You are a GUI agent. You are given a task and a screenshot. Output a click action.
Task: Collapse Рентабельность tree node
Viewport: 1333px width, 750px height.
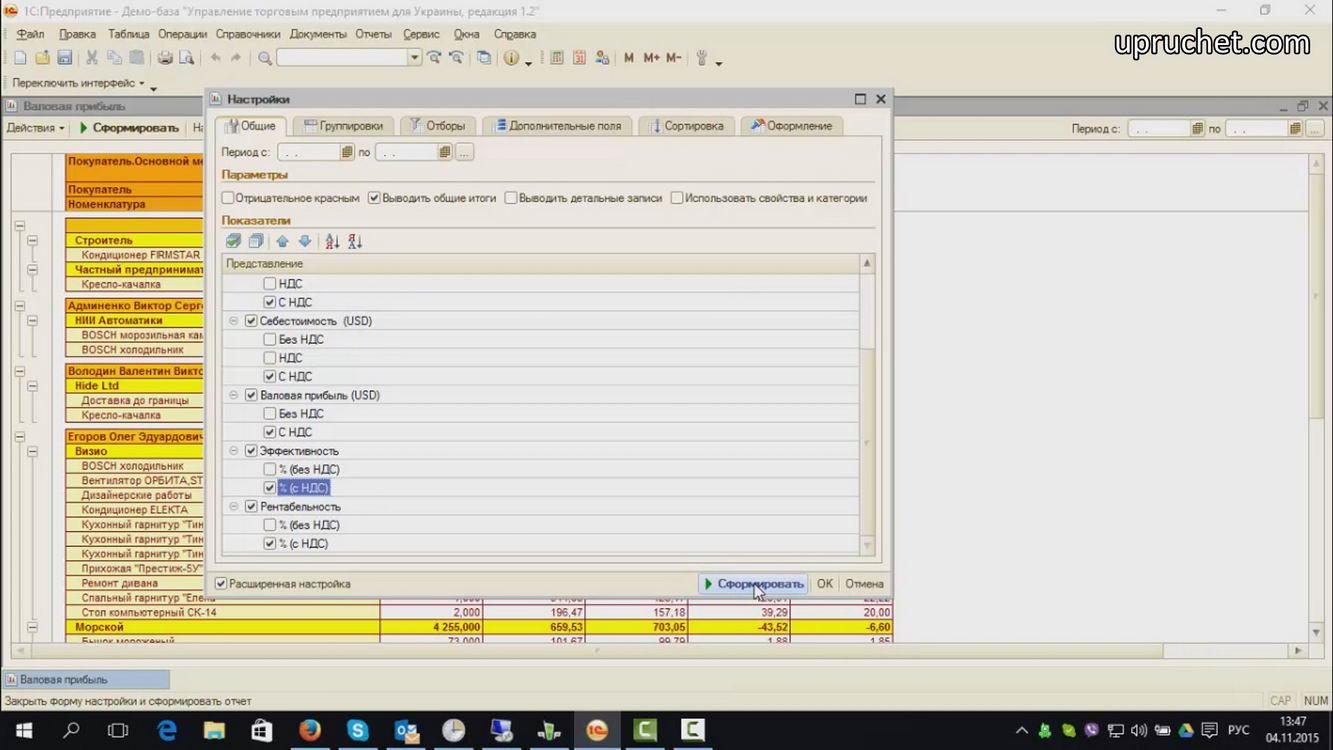[x=233, y=506]
